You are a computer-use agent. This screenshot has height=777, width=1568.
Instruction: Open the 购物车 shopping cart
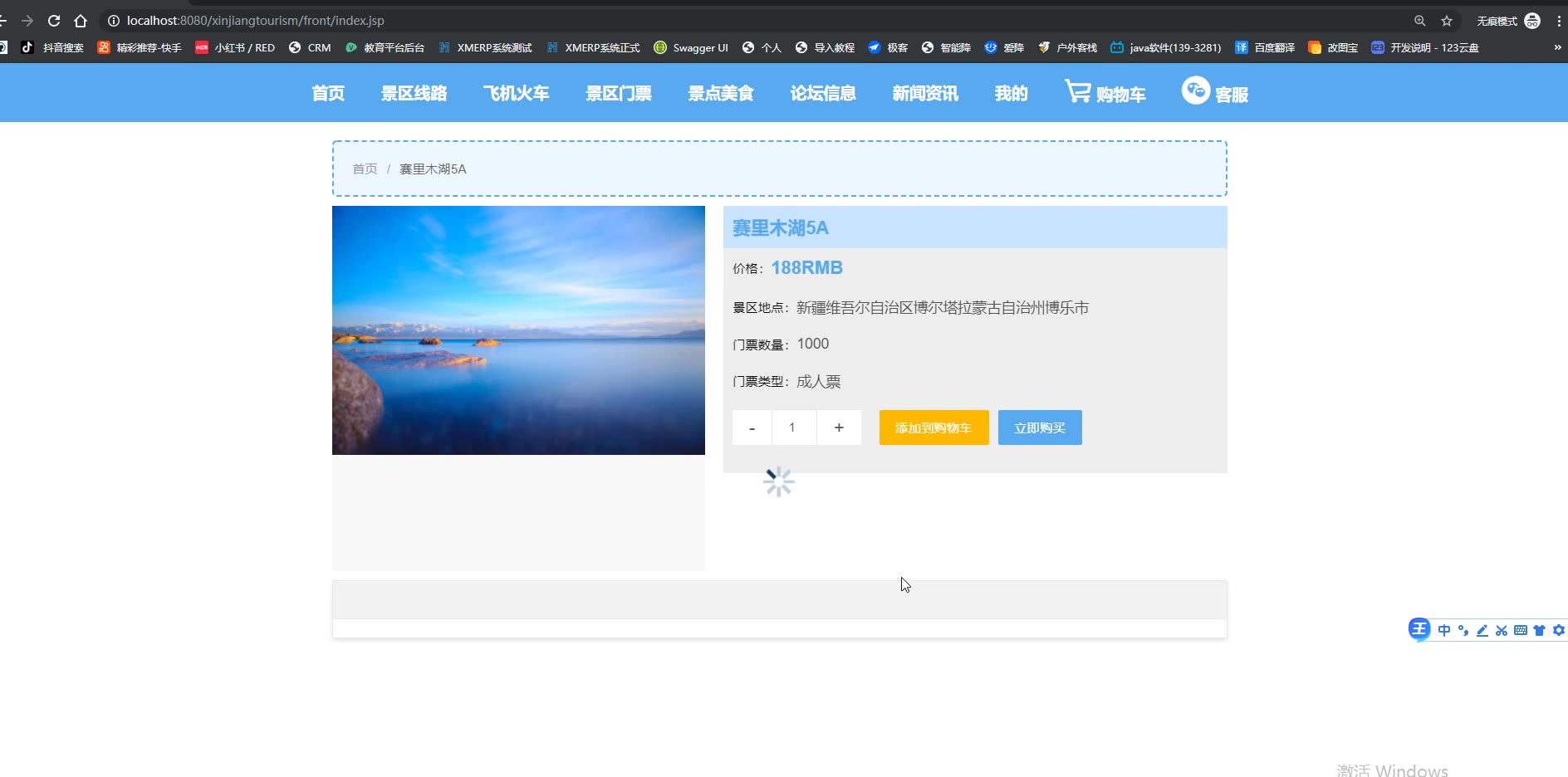pyautogui.click(x=1105, y=93)
